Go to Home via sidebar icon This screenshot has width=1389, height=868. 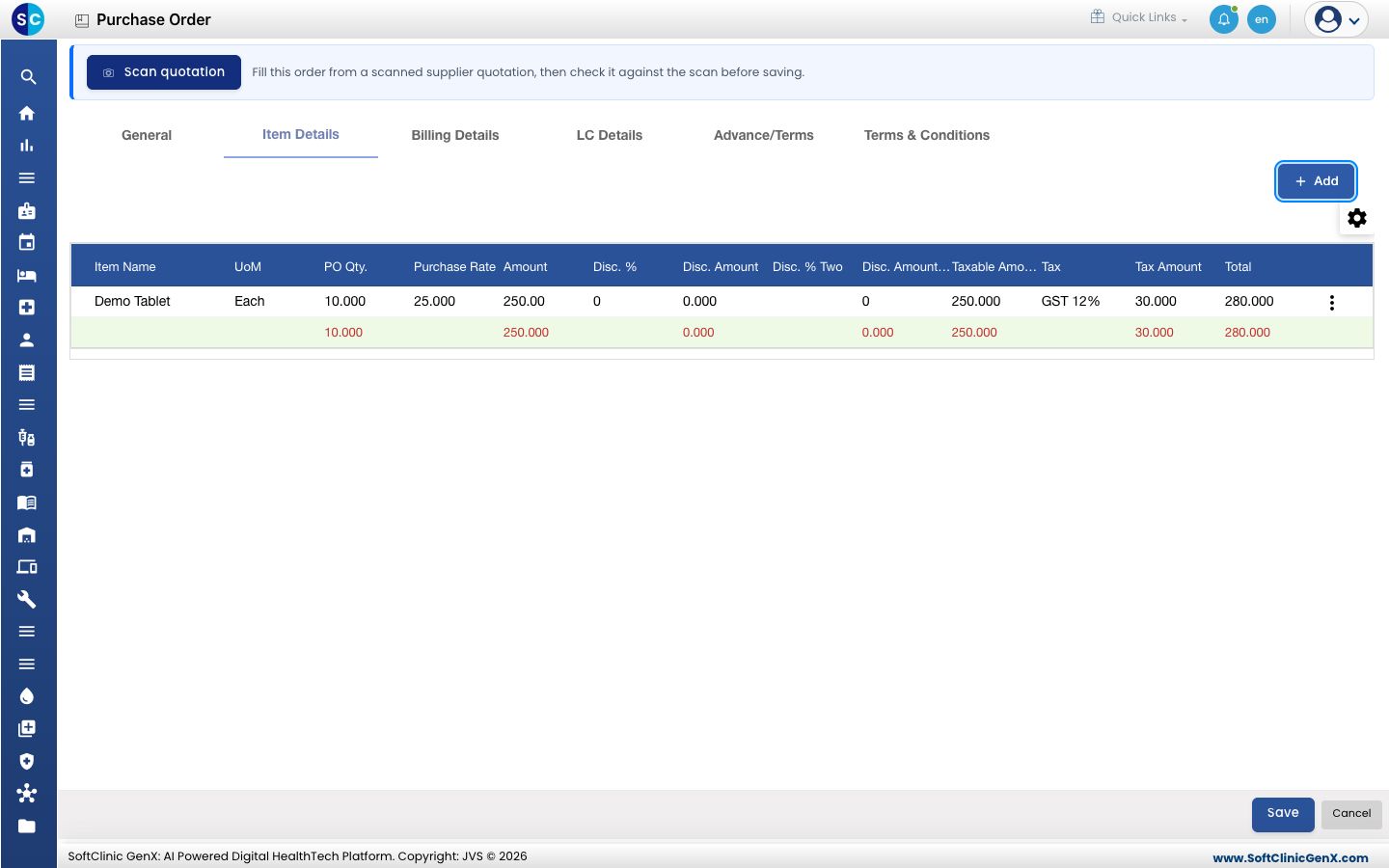pyautogui.click(x=27, y=113)
